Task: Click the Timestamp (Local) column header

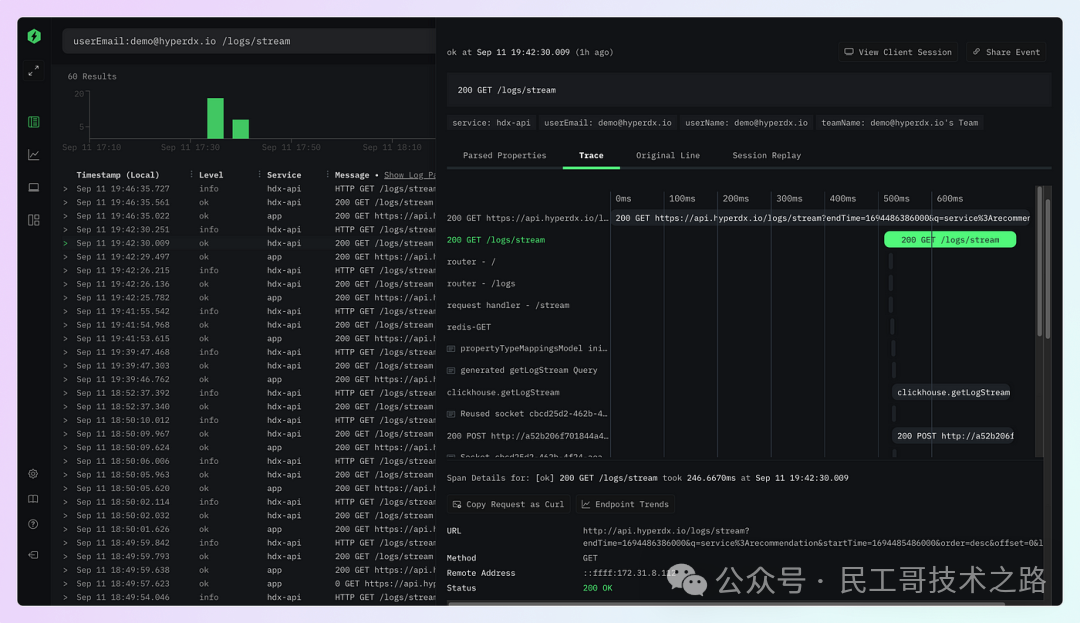Action: pos(117,175)
